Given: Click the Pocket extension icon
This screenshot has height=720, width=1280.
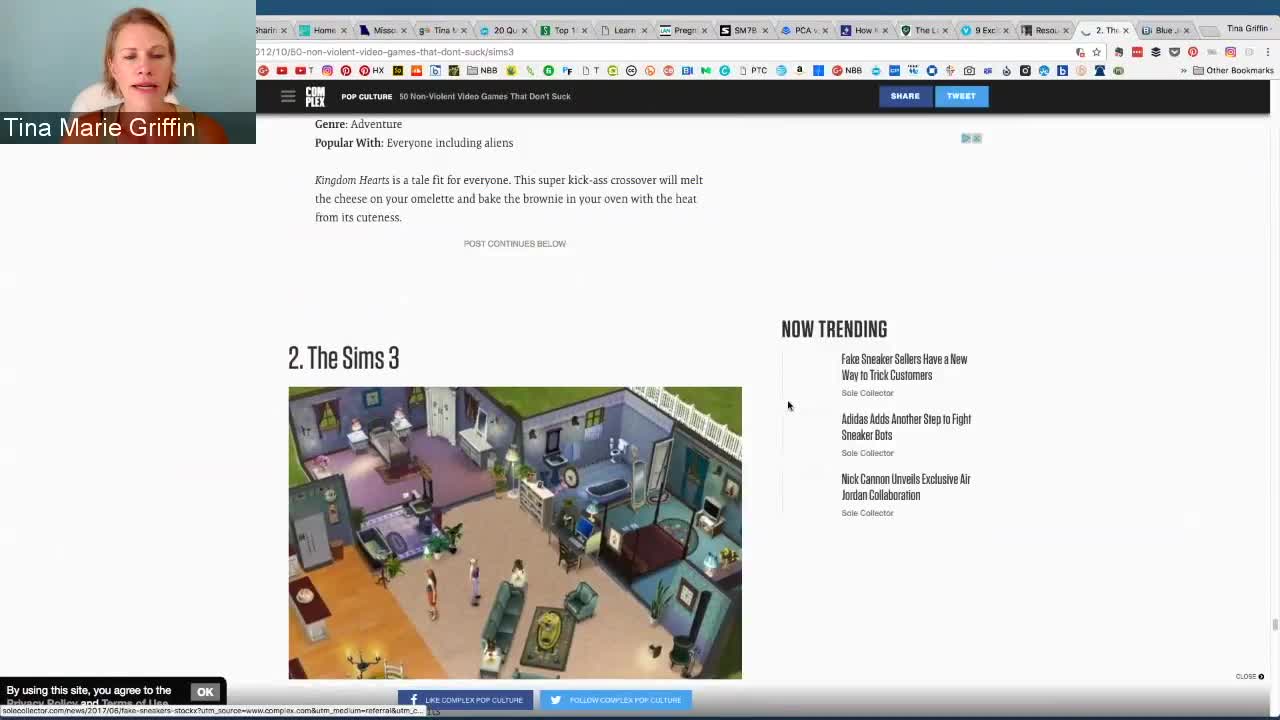Looking at the screenshot, I should click(x=1174, y=52).
